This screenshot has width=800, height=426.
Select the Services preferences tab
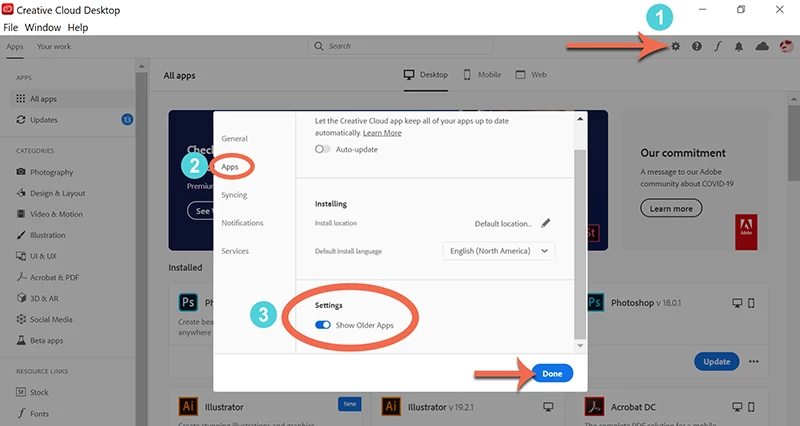tap(235, 250)
